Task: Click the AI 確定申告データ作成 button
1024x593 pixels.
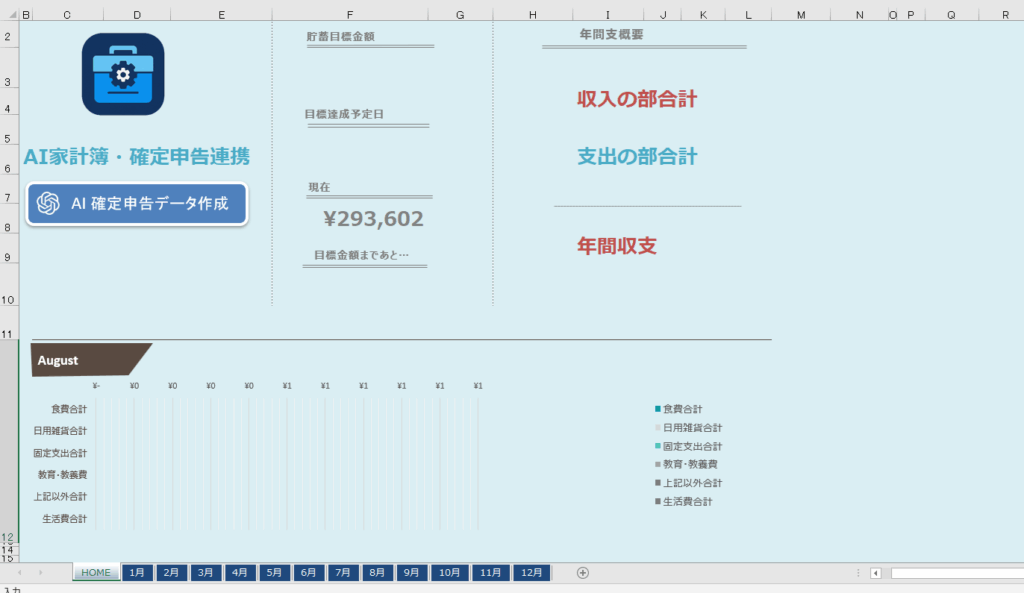Action: [136, 204]
